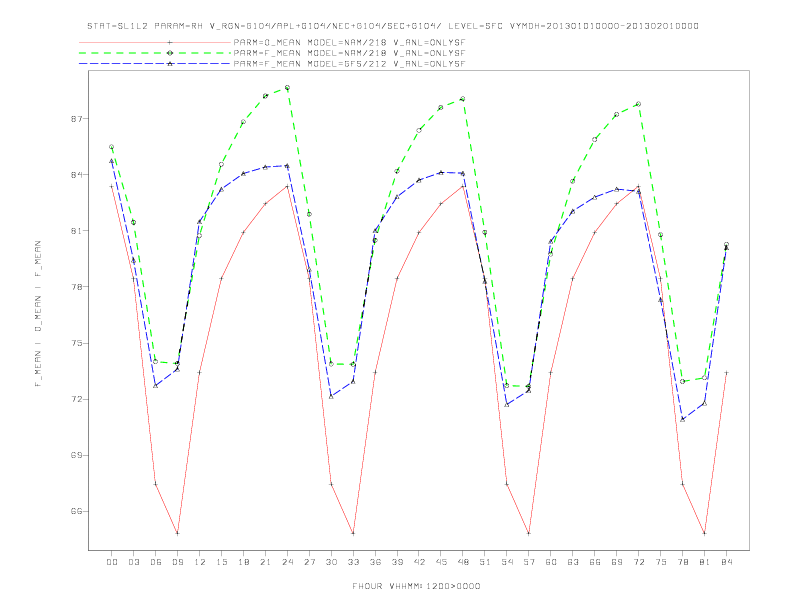Viewport: 792px width, 612px height.
Task: Click x-axis forecast hour label 48
Action: coord(463,562)
